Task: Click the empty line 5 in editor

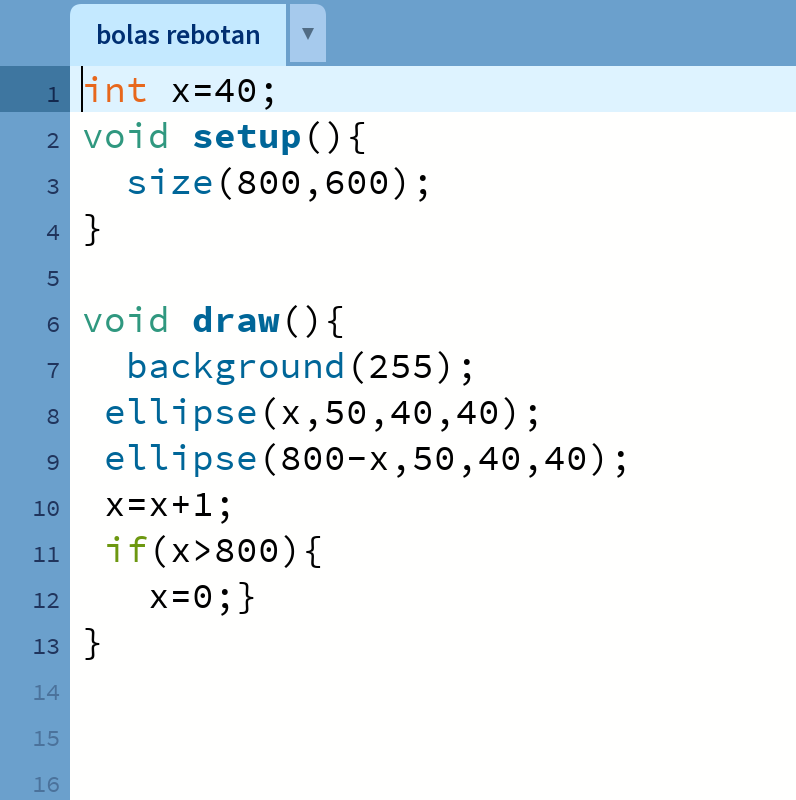Action: point(400,276)
